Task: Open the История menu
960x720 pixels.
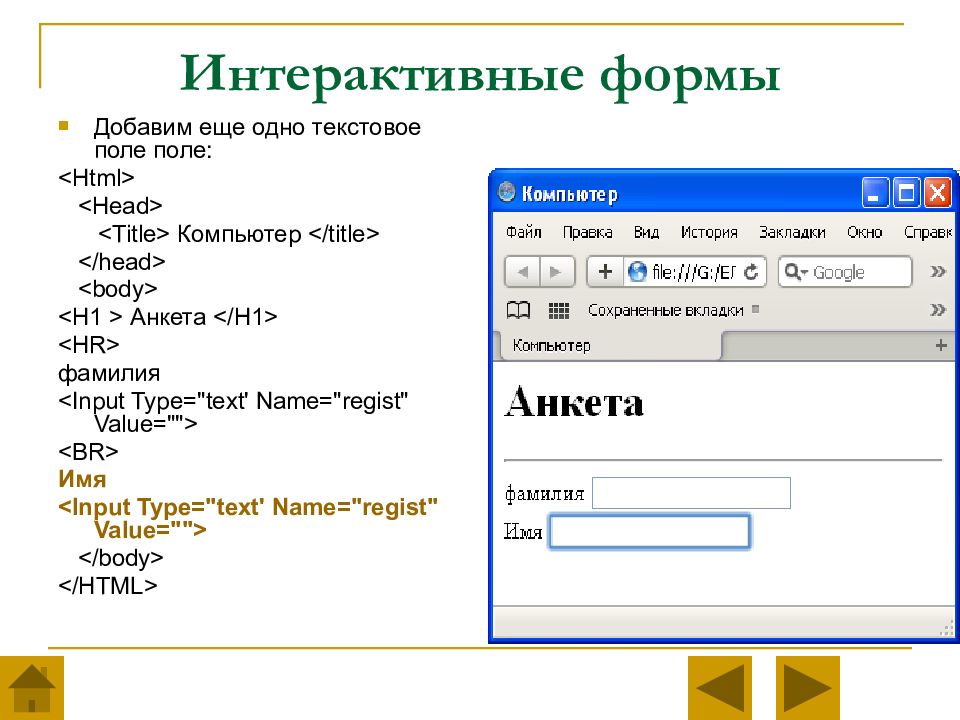Action: 709,233
